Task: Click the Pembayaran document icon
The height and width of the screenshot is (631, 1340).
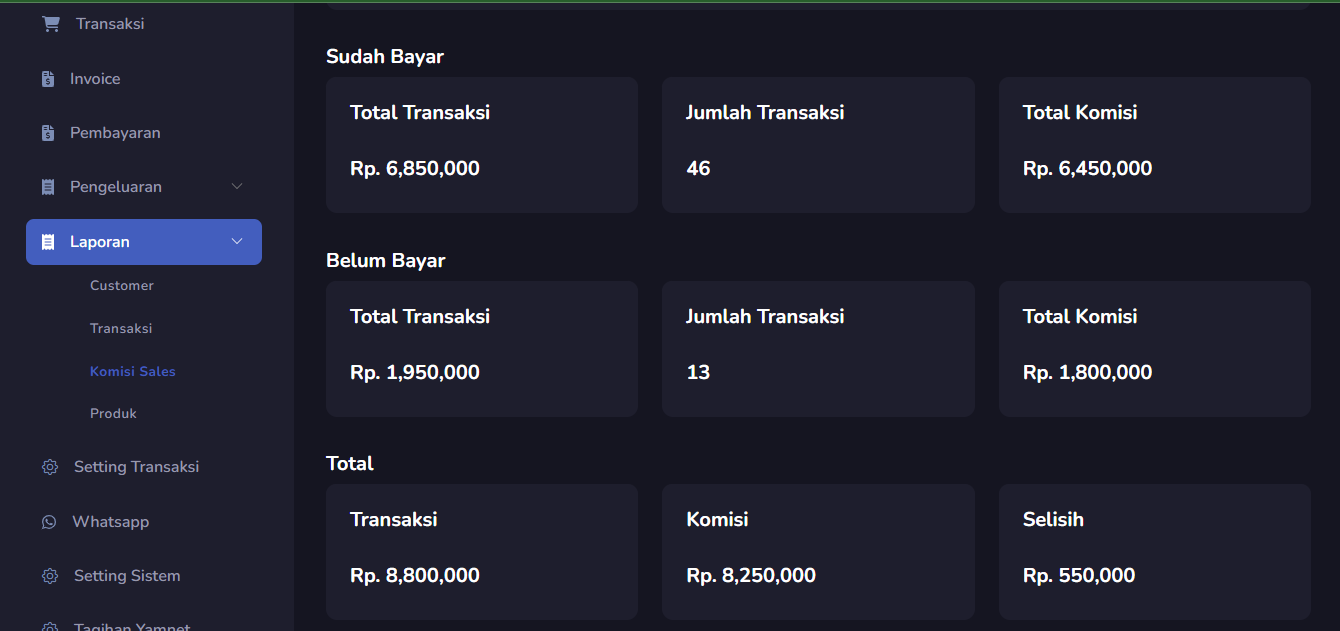Action: [48, 133]
